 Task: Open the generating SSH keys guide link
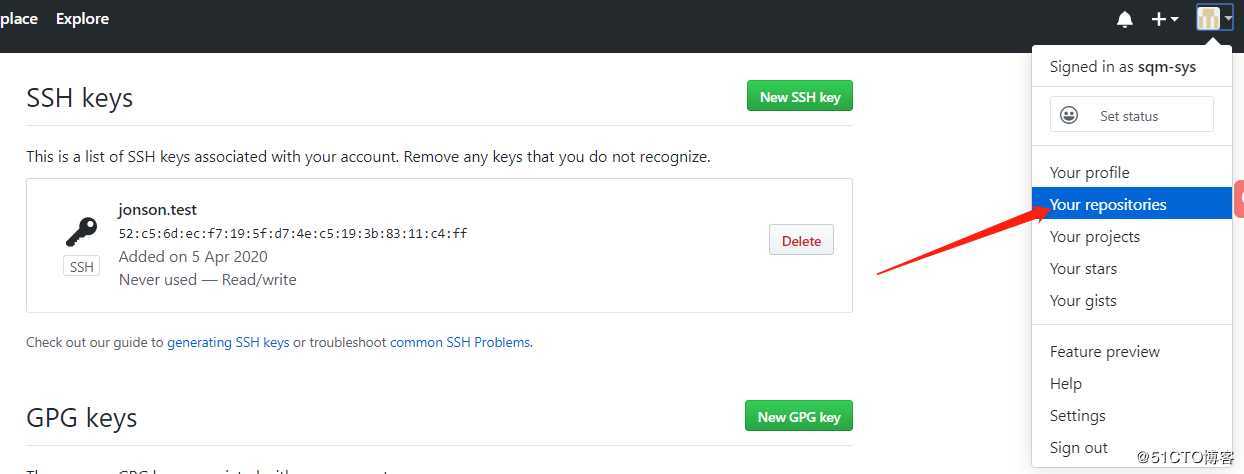coord(228,342)
